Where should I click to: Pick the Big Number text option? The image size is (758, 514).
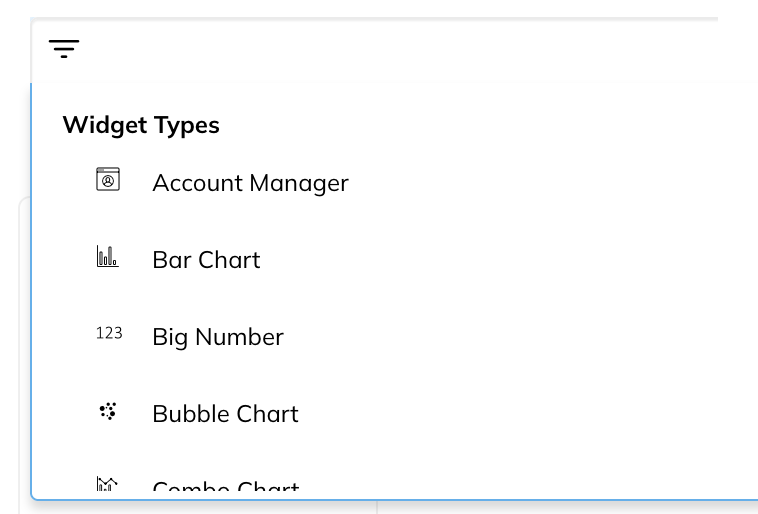click(x=218, y=337)
